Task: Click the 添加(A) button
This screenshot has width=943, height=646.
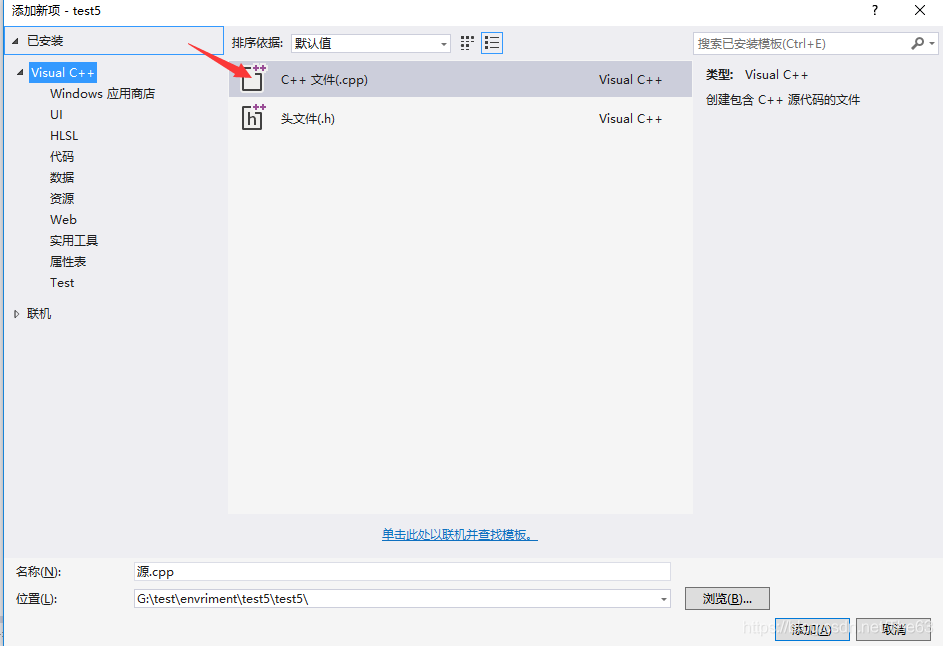Action: coord(812,629)
